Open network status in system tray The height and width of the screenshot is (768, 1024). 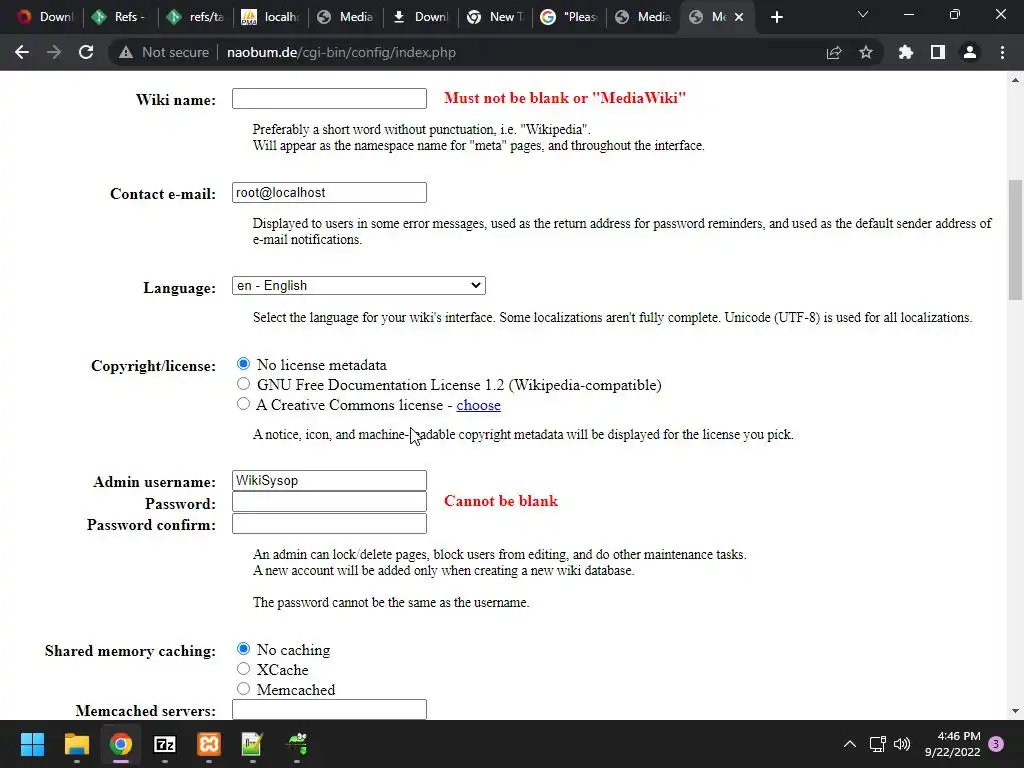click(877, 744)
